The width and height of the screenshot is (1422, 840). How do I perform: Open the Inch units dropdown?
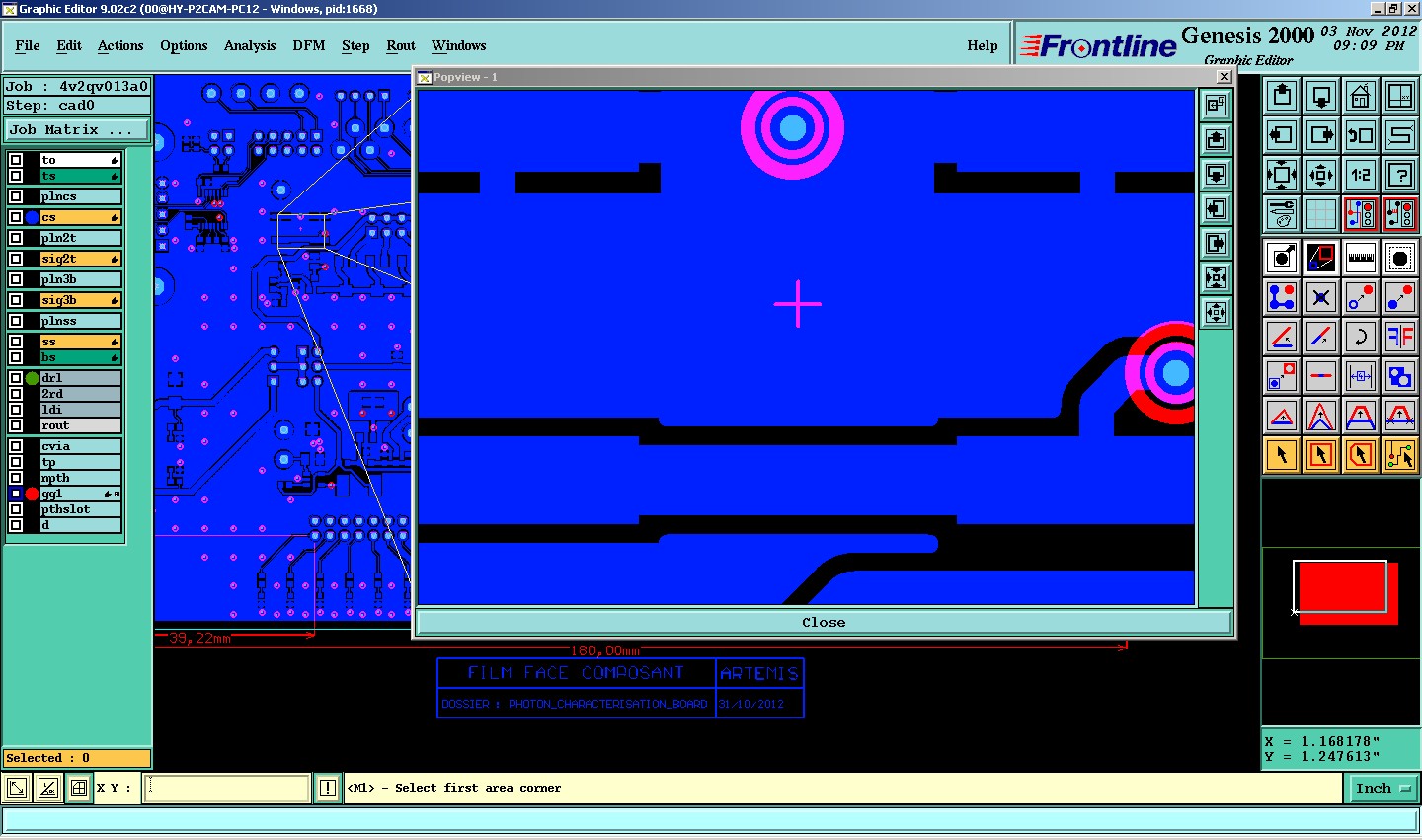coord(1382,788)
